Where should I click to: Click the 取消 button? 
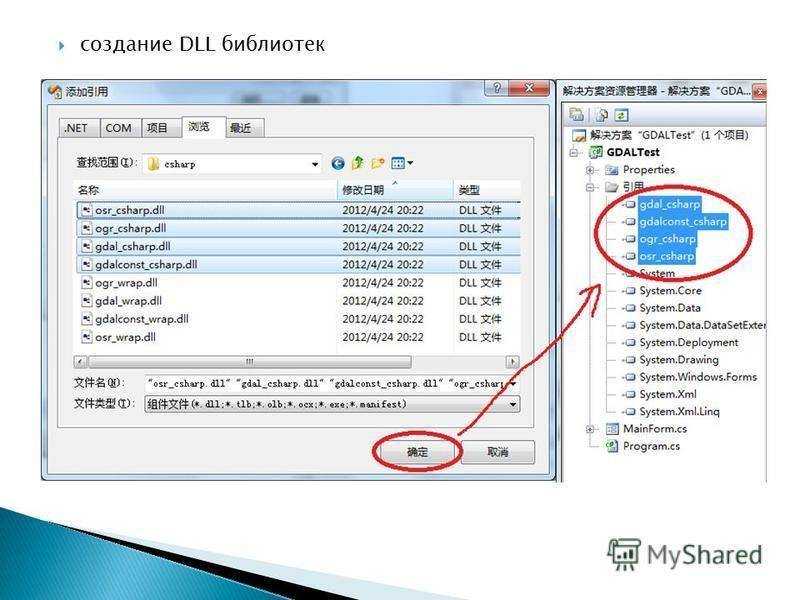[498, 452]
